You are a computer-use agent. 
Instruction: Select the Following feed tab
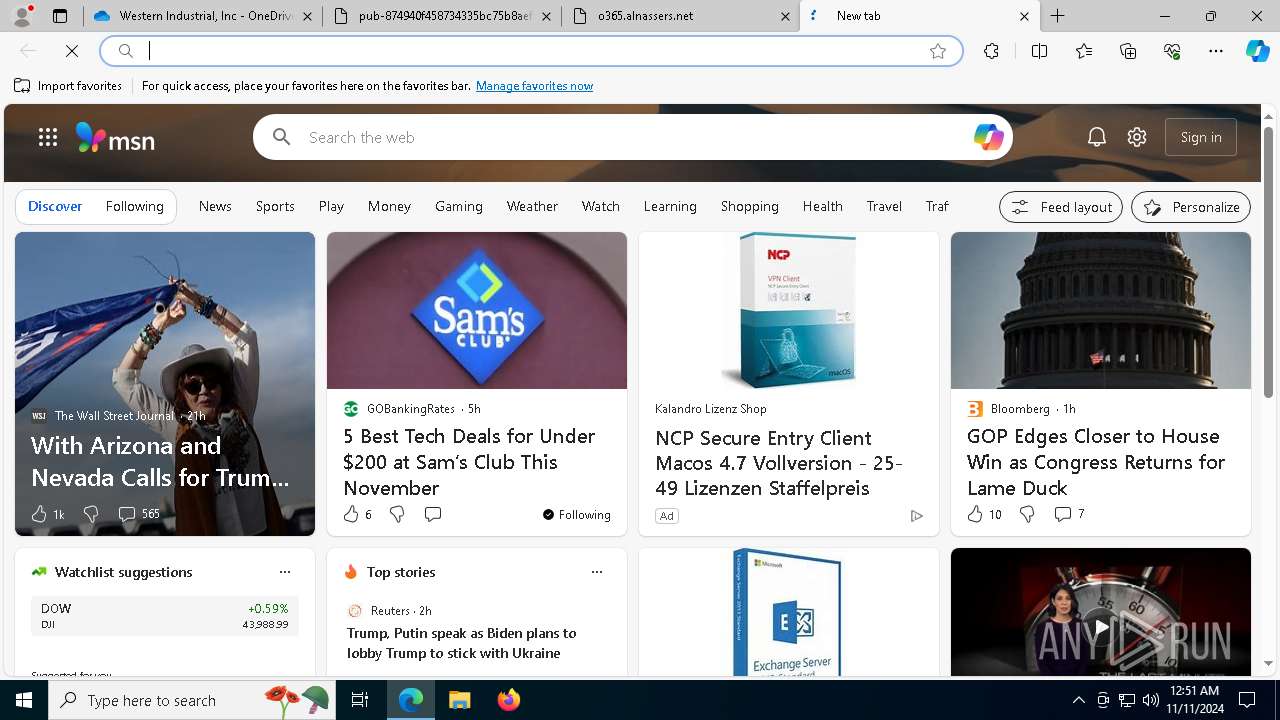click(x=134, y=206)
